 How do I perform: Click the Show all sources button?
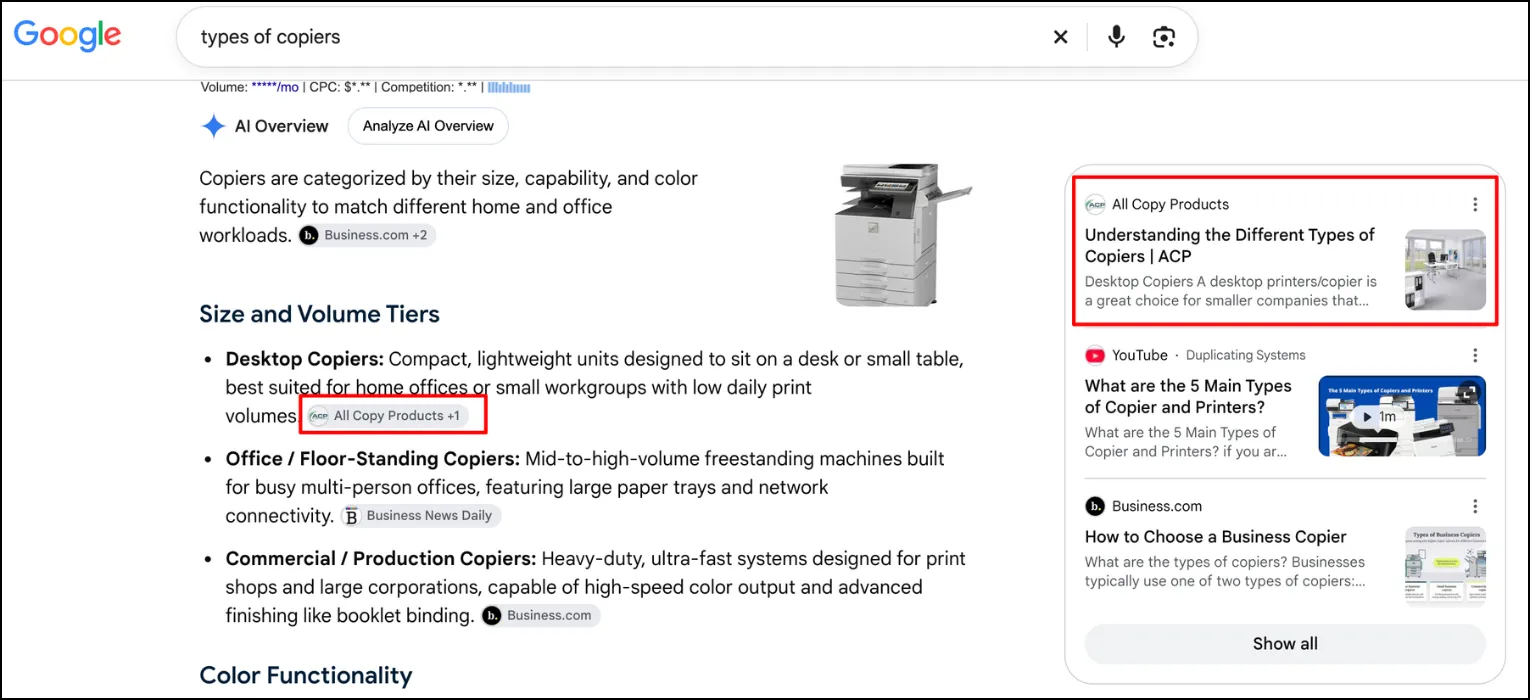pos(1285,644)
